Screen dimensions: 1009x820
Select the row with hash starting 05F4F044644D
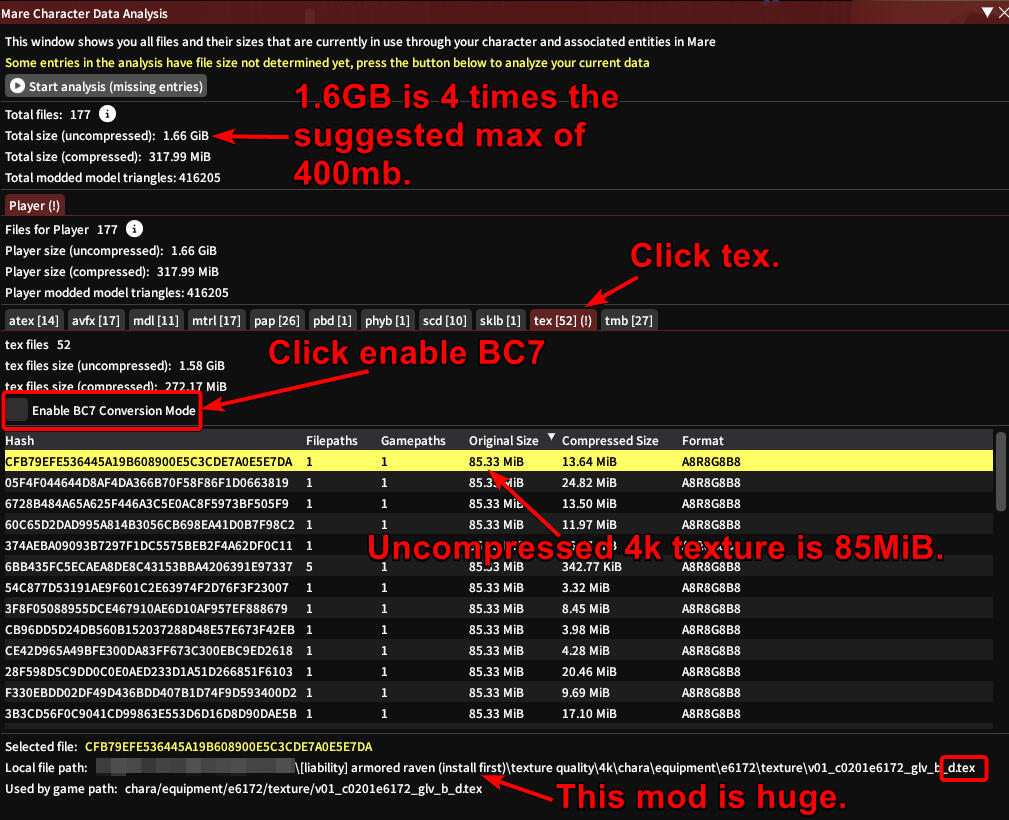[148, 483]
